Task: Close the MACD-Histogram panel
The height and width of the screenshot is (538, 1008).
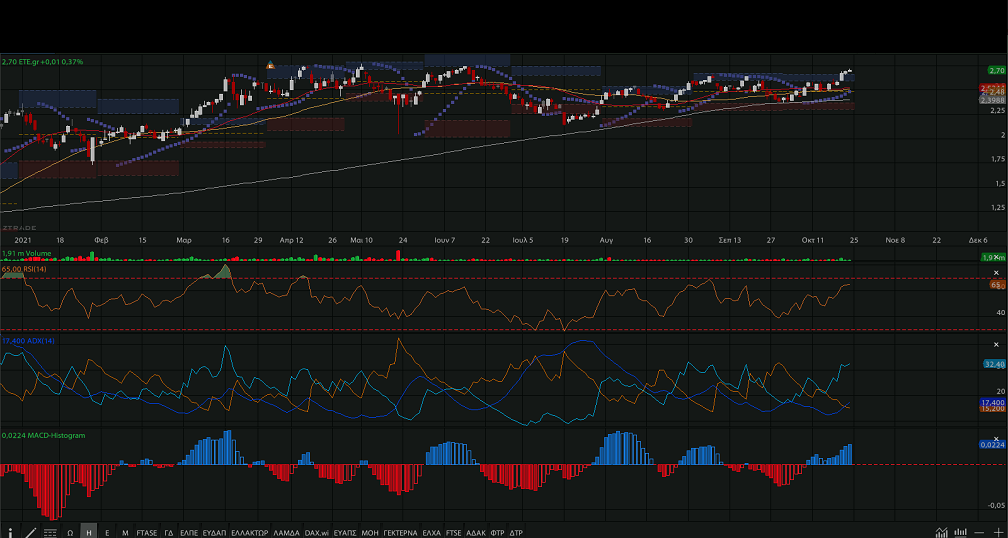Action: [996, 438]
